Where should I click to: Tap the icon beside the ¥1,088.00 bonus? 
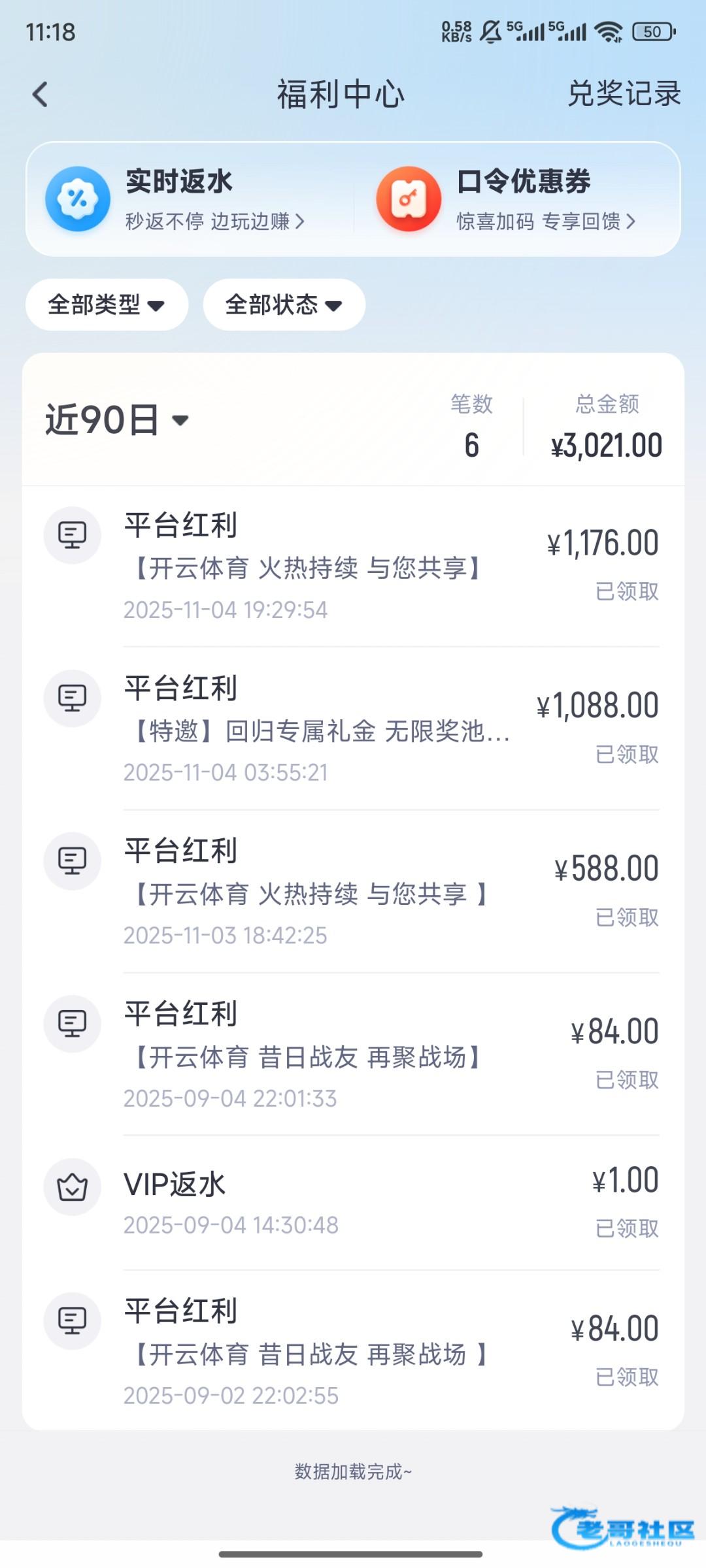click(x=72, y=698)
